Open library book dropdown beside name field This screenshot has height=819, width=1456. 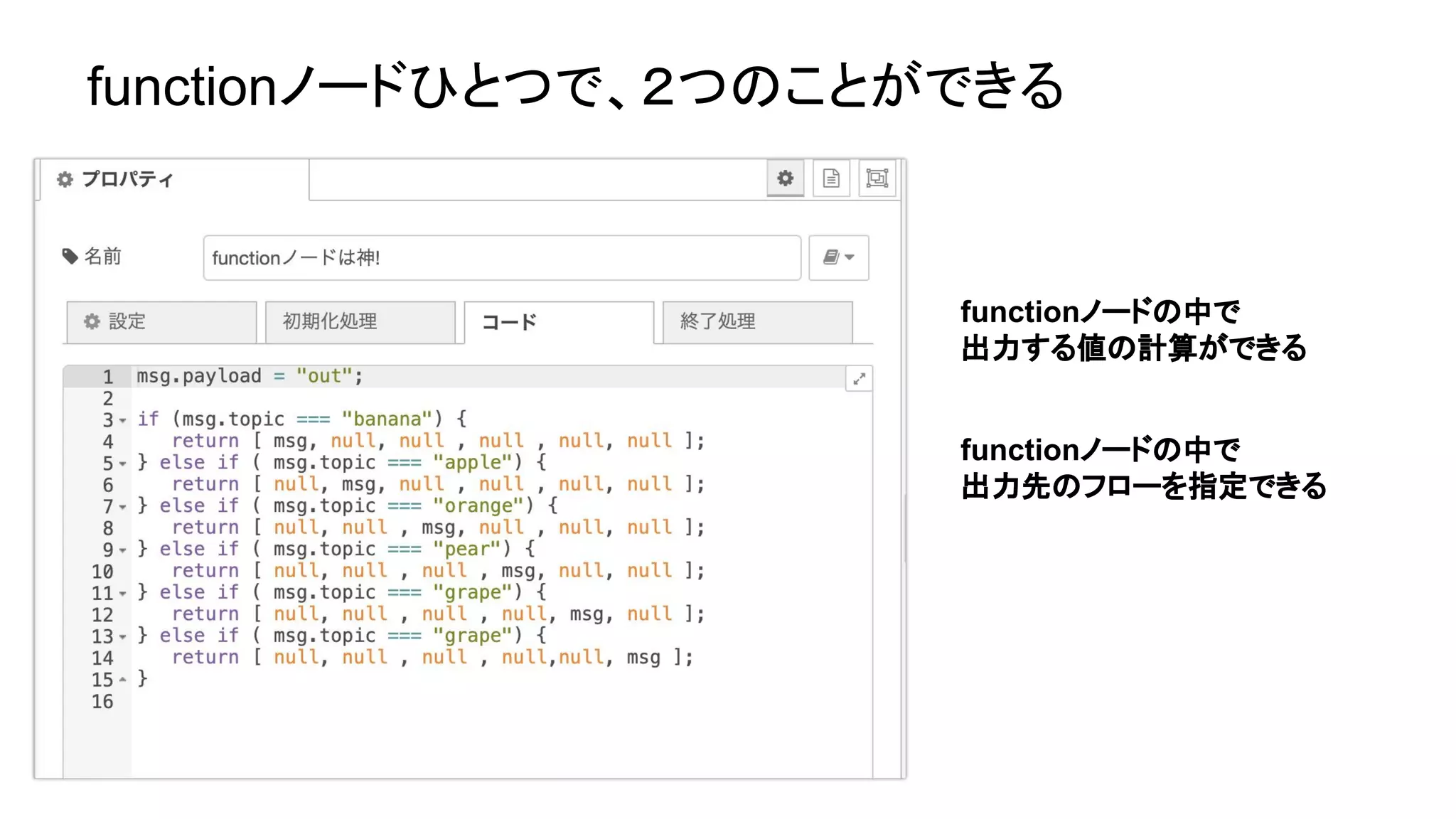839,257
